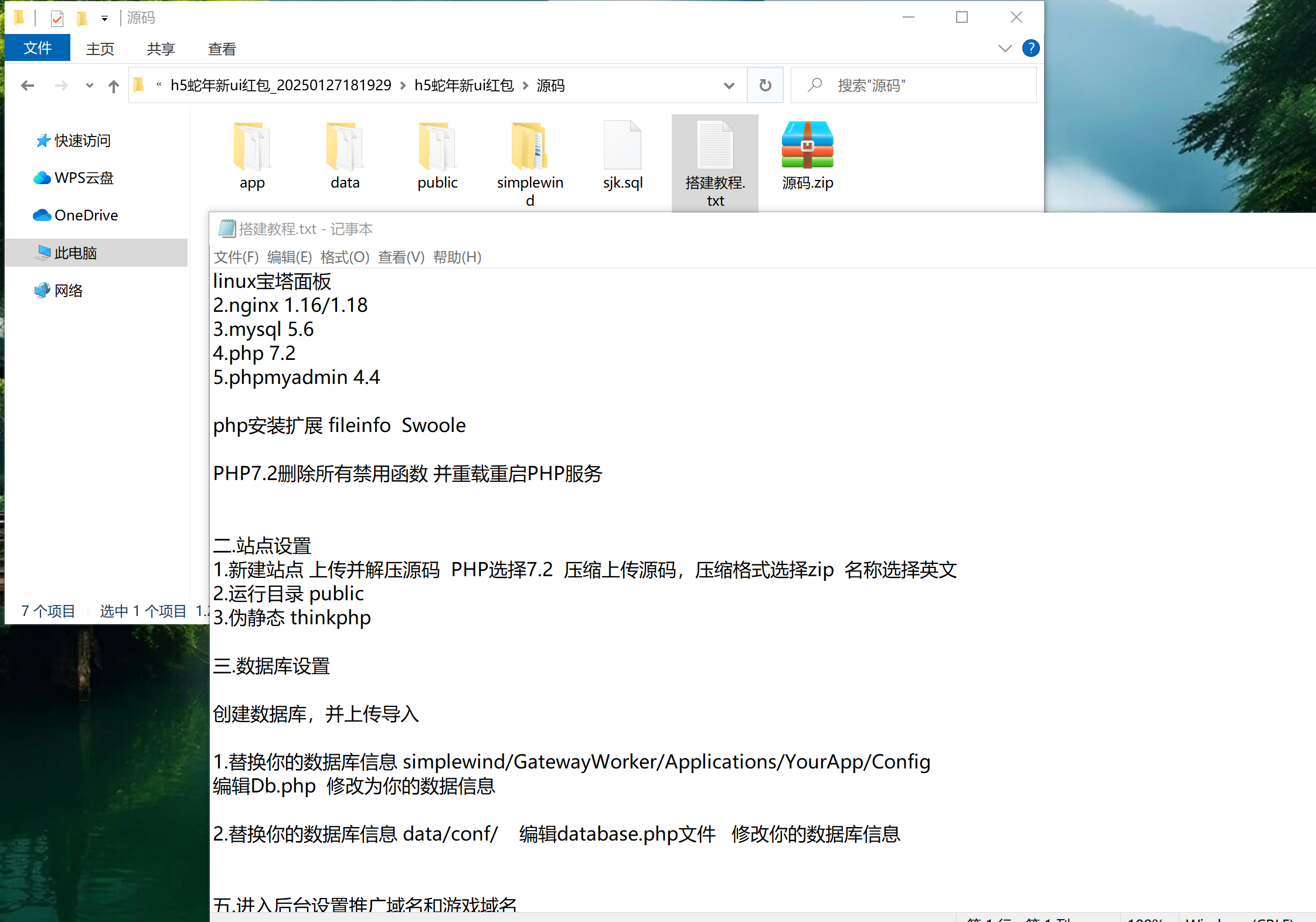1316x922 pixels.
Task: Click the h5蛇年新ui红包 breadcrumb
Action: tap(464, 86)
